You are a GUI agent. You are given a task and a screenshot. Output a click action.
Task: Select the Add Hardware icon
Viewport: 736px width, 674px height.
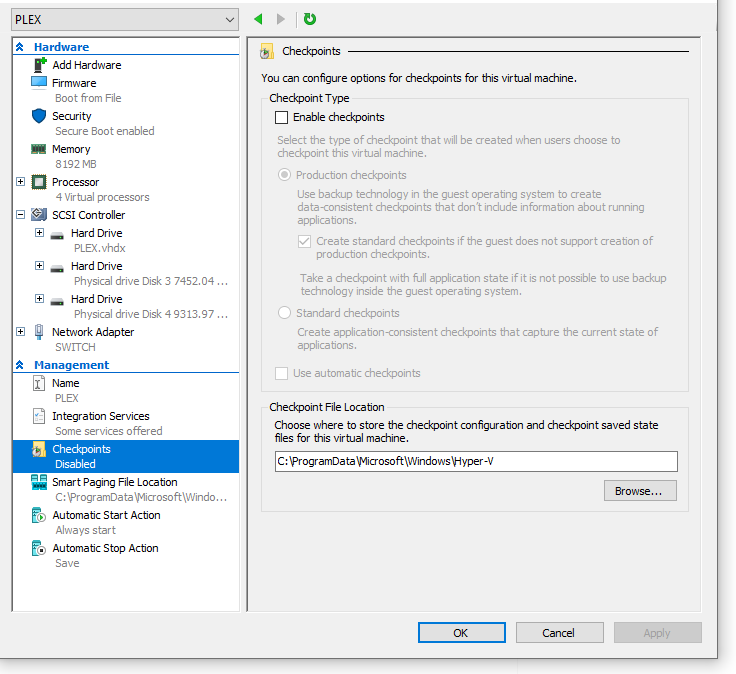tap(39, 65)
